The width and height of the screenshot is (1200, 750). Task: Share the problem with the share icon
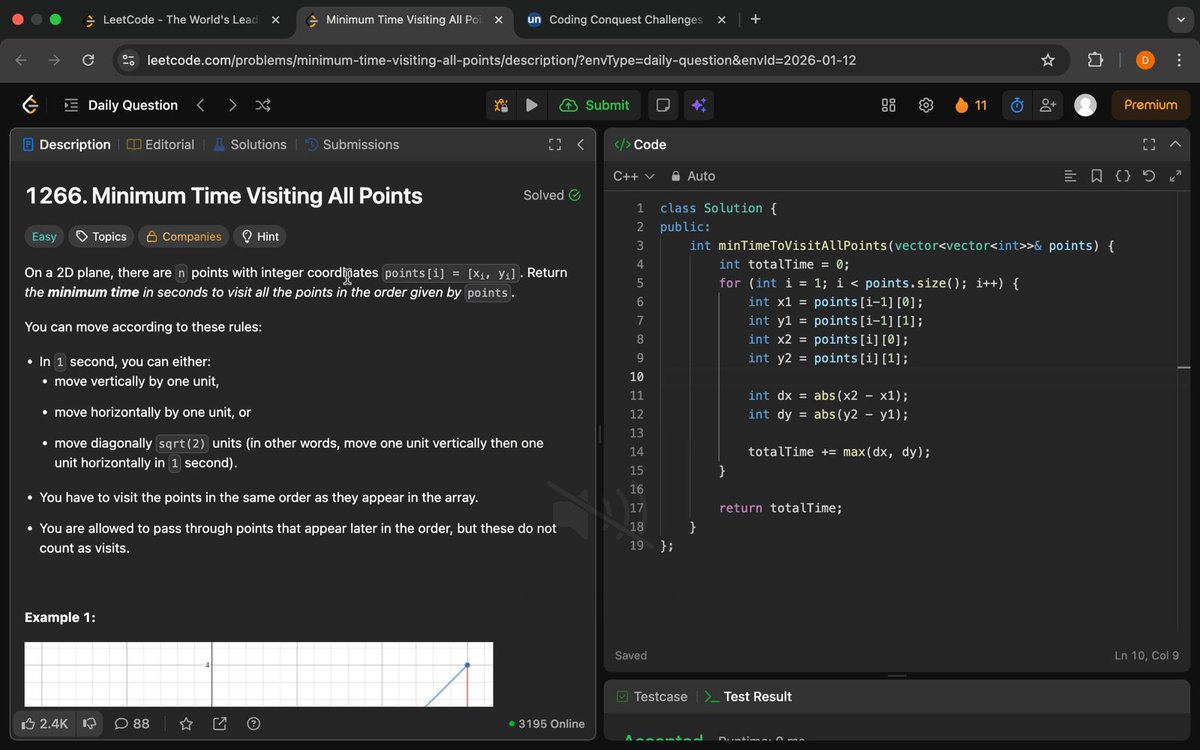[x=220, y=723]
